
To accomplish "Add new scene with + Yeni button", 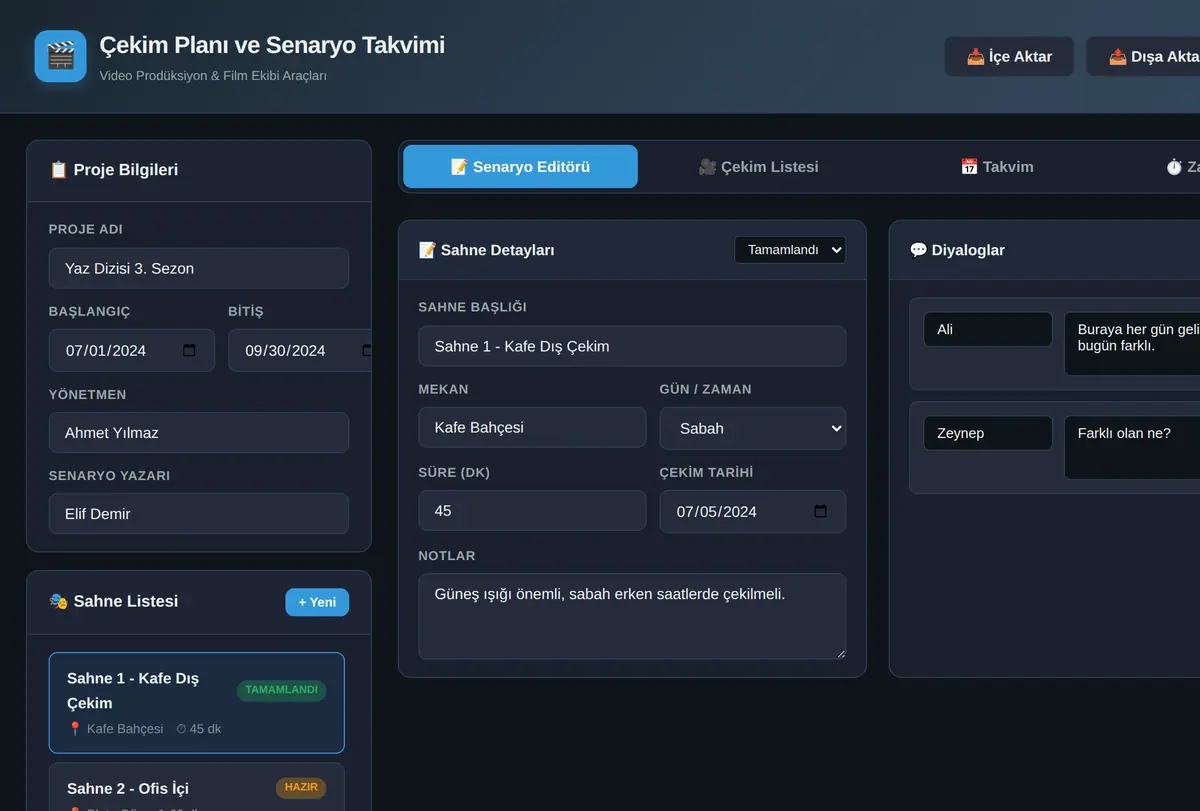I will (317, 602).
